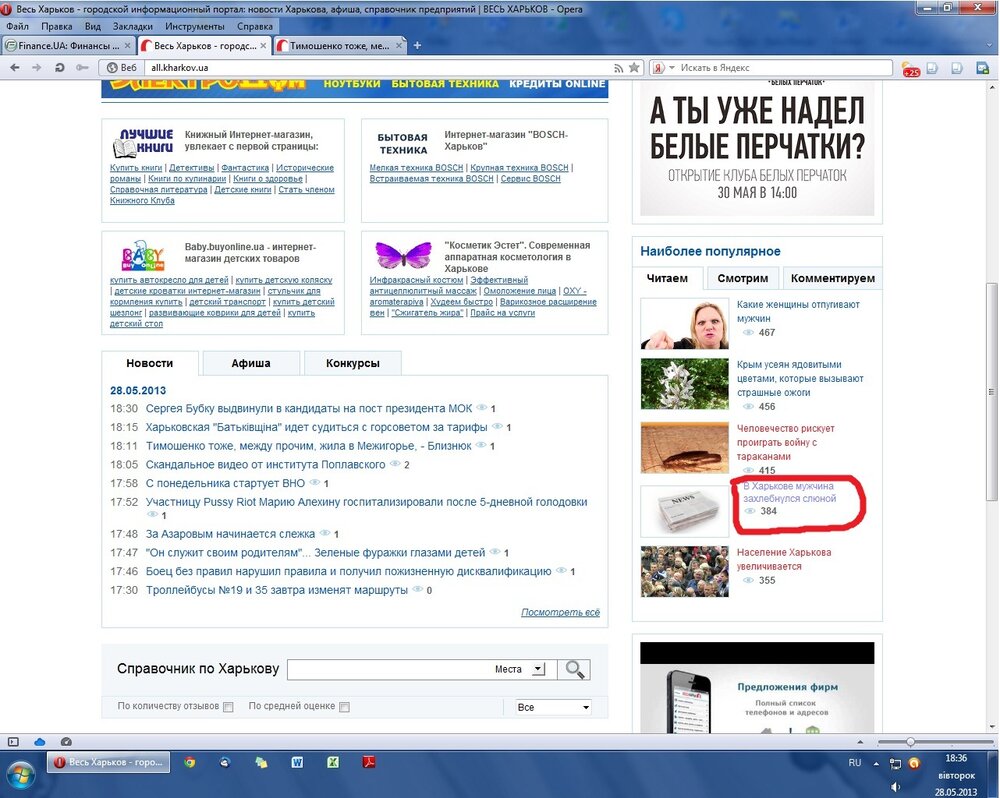Switch to the Афиша tab
This screenshot has width=1000, height=798.
point(251,363)
